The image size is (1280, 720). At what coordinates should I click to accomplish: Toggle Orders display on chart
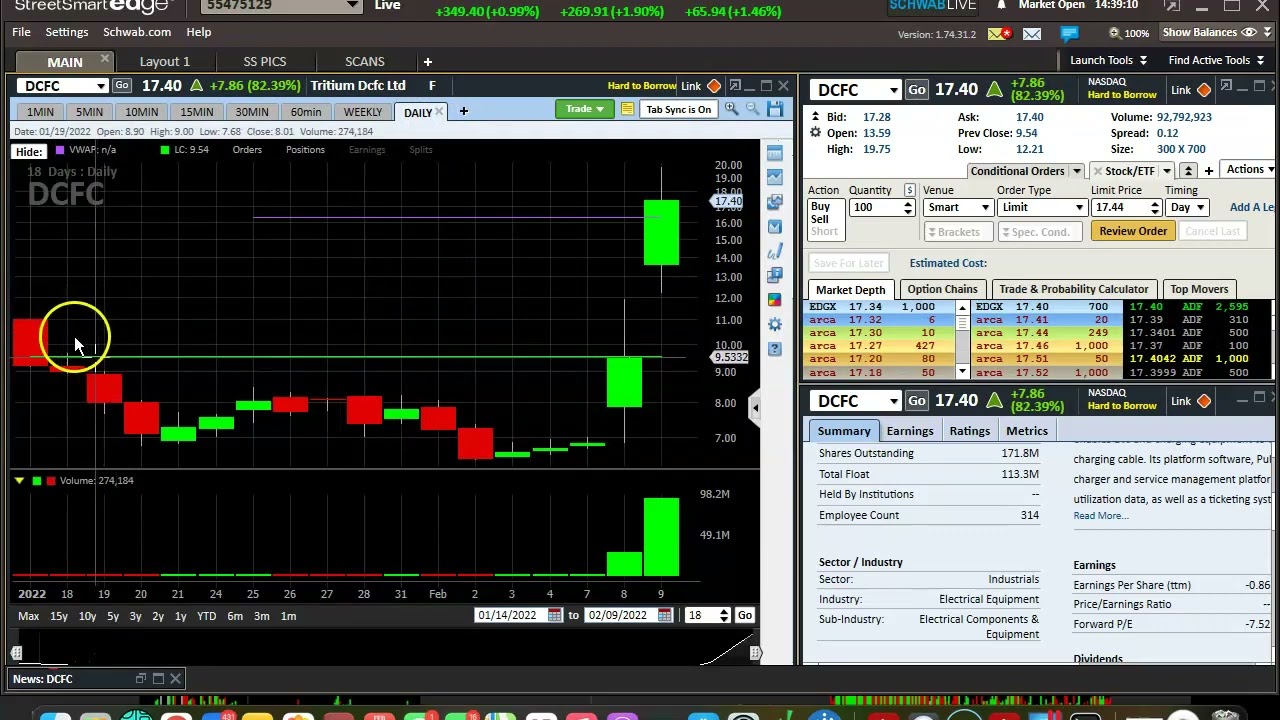point(247,150)
